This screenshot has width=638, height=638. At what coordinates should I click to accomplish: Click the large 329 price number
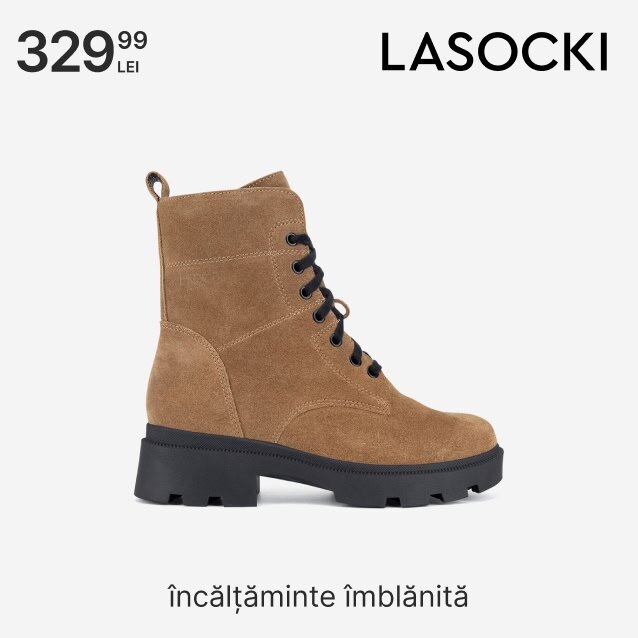pos(66,53)
